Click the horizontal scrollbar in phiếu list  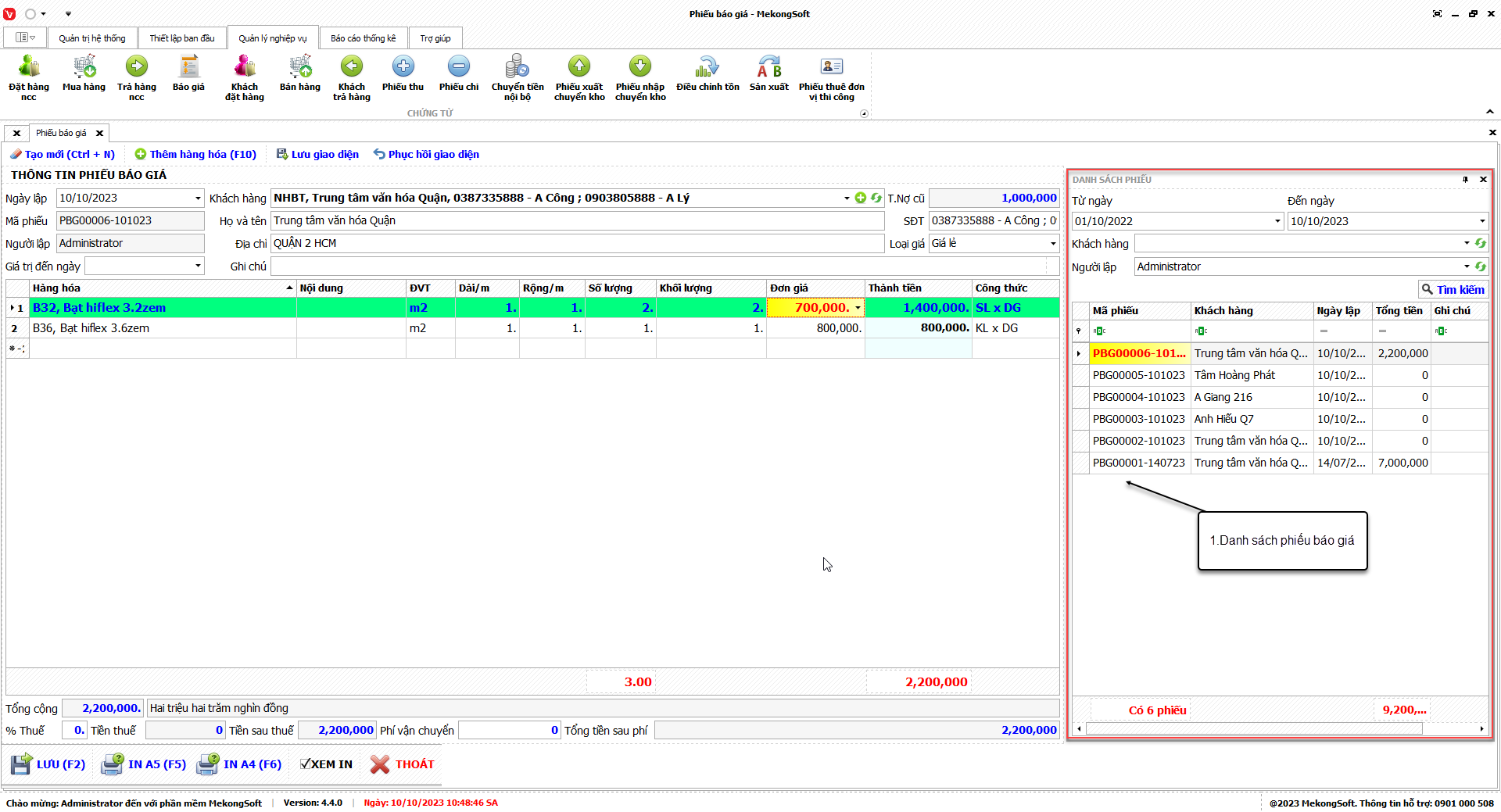1254,728
